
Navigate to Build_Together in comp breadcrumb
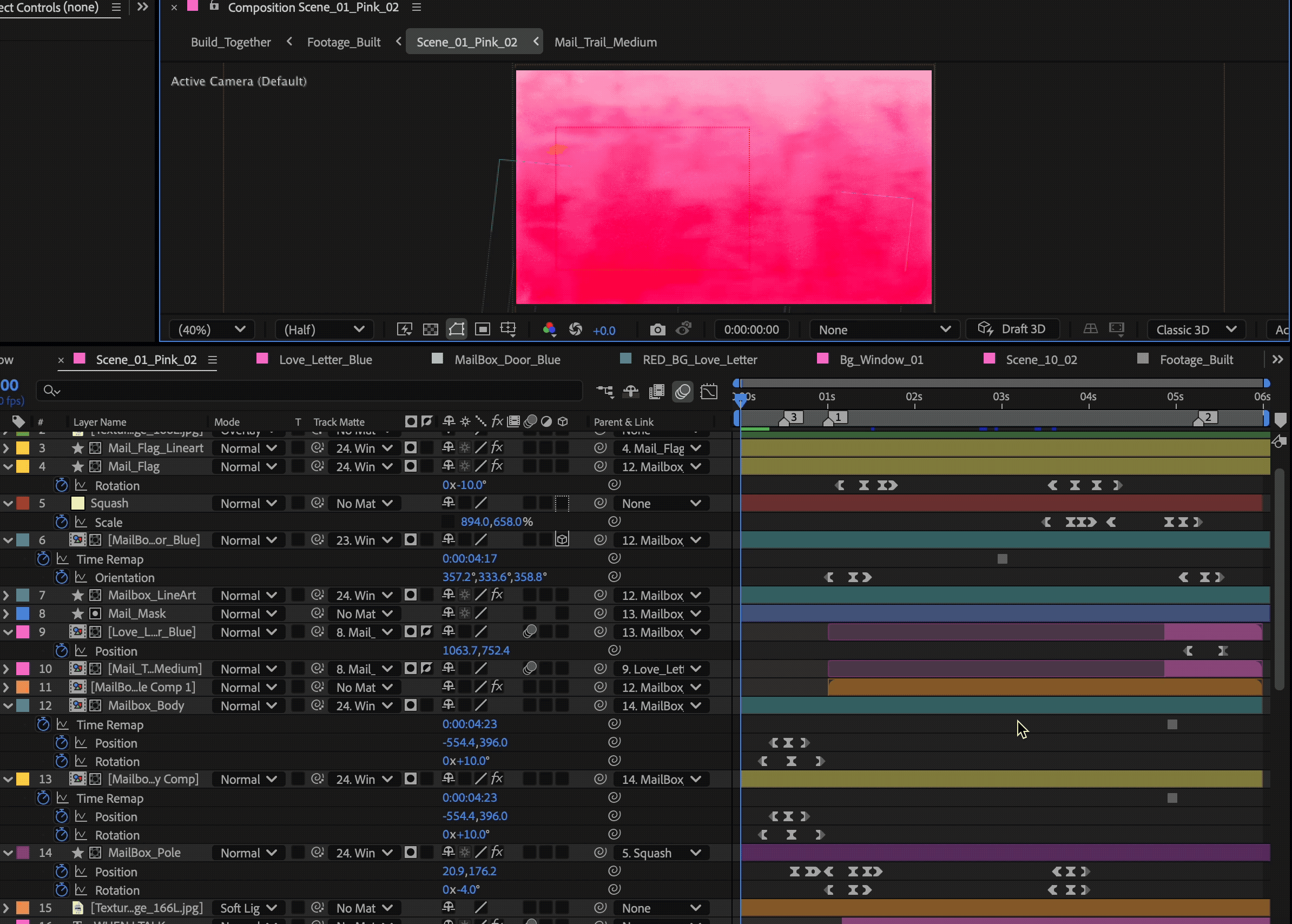pos(230,42)
